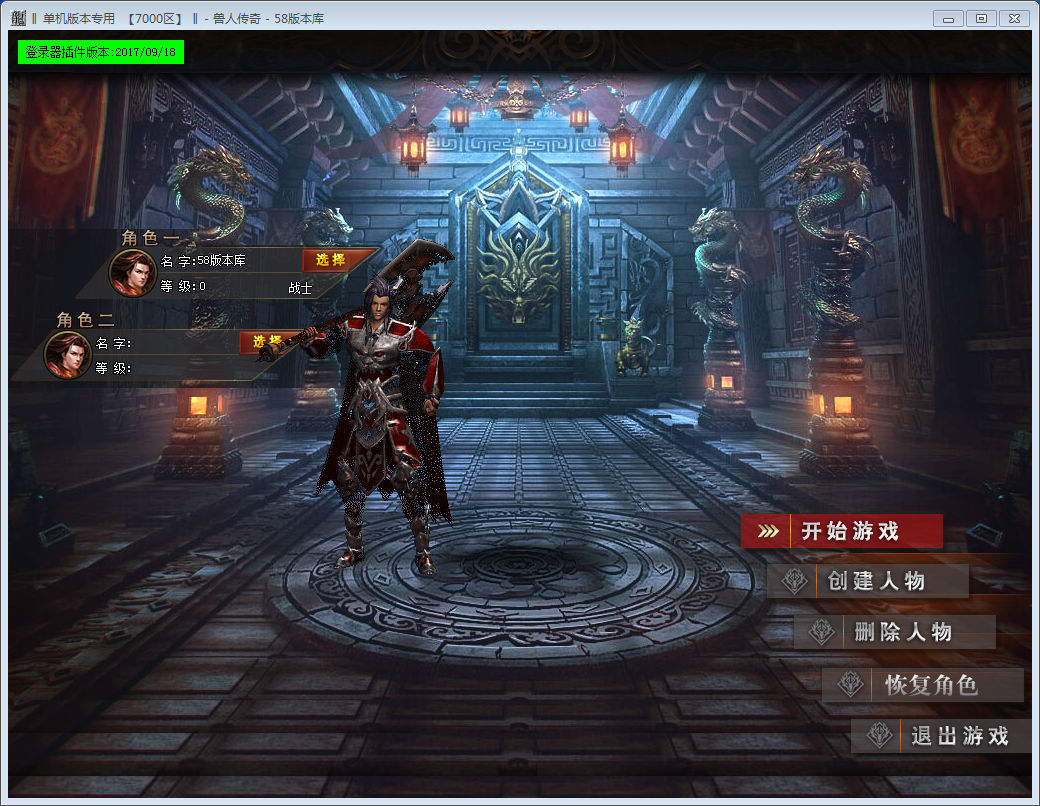Click the emblem icon beside 恢复角色
This screenshot has height=806, width=1040.
coord(850,685)
